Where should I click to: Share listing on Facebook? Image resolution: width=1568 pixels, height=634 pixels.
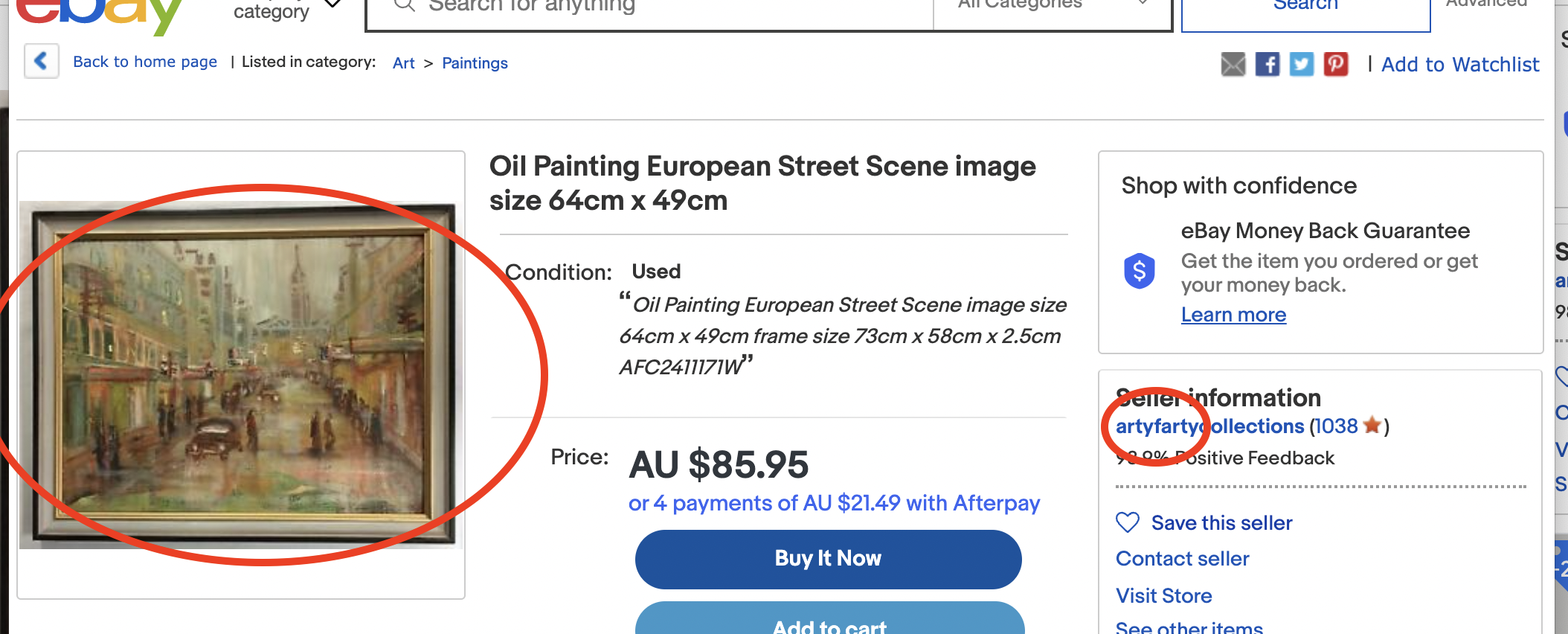coord(1267,64)
